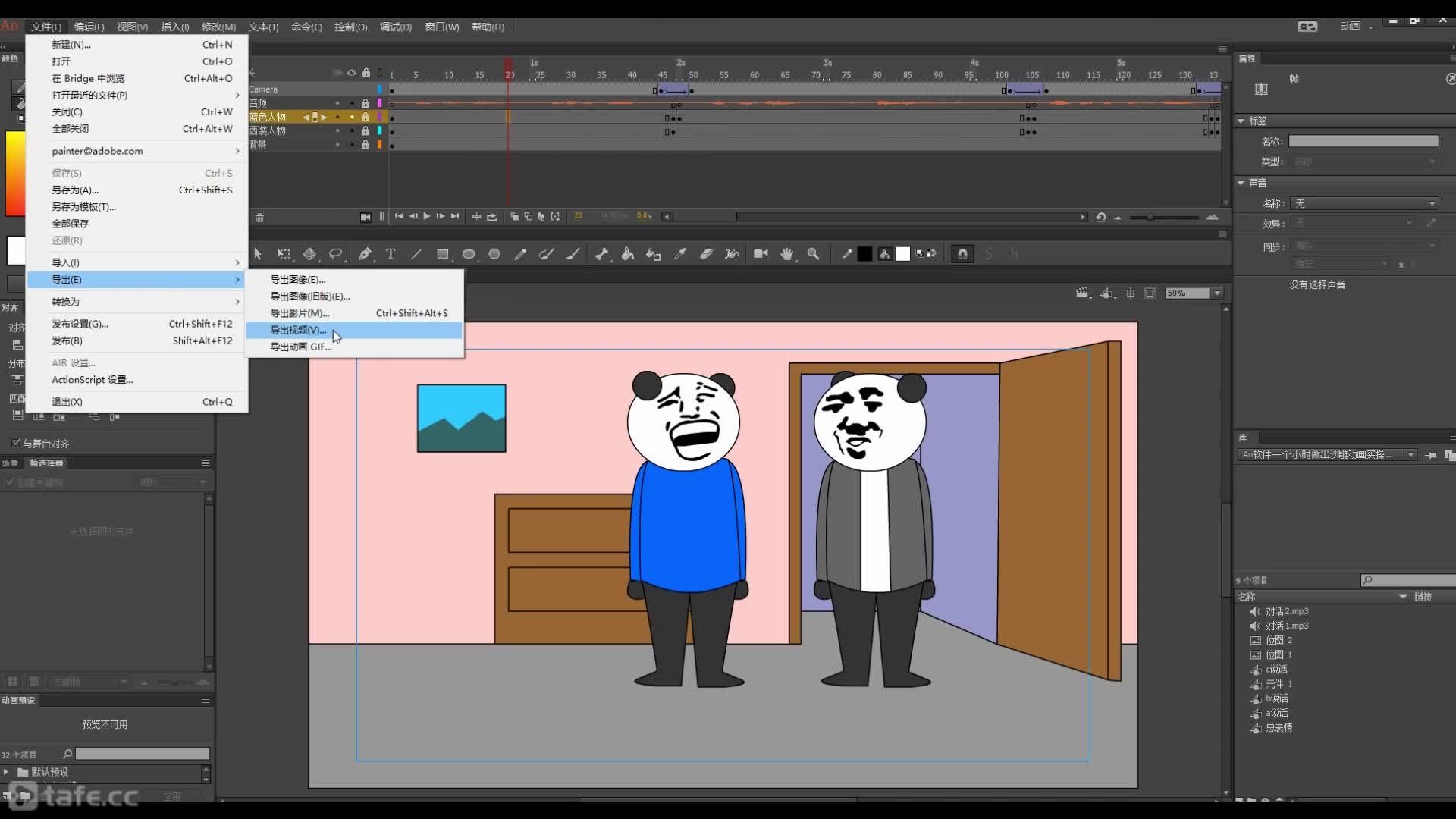Toggle lock on the 背景 layer

click(x=366, y=145)
